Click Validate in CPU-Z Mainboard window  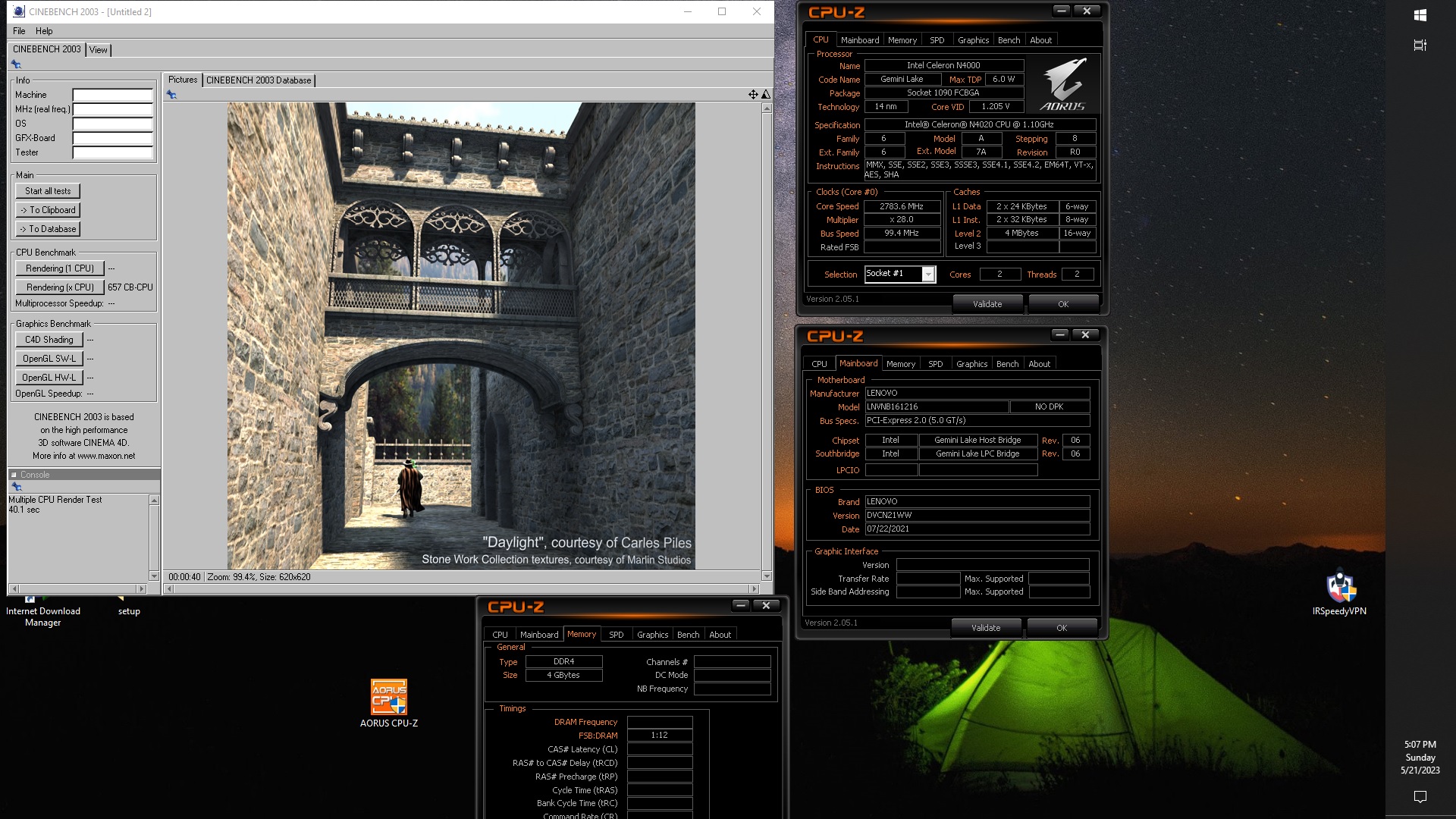pos(986,628)
